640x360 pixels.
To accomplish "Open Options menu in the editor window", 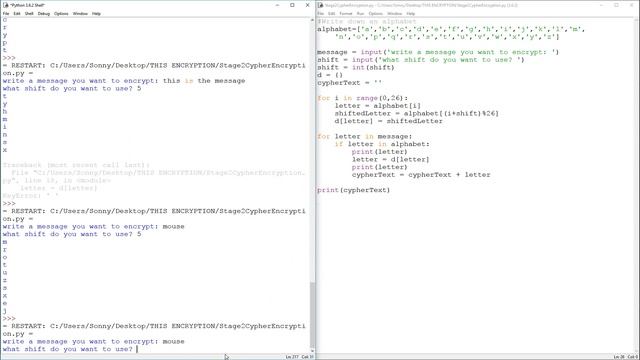I will 376,13.
